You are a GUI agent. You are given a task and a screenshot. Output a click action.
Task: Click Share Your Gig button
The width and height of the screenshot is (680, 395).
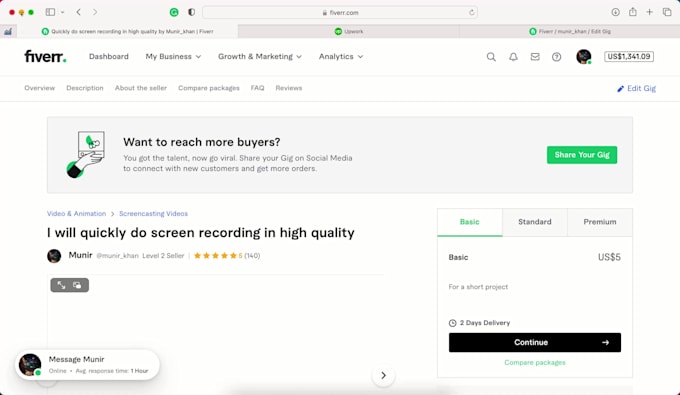click(582, 155)
